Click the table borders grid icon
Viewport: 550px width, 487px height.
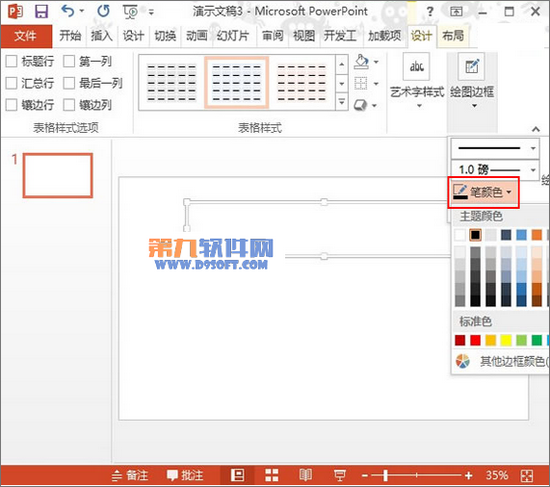(361, 84)
